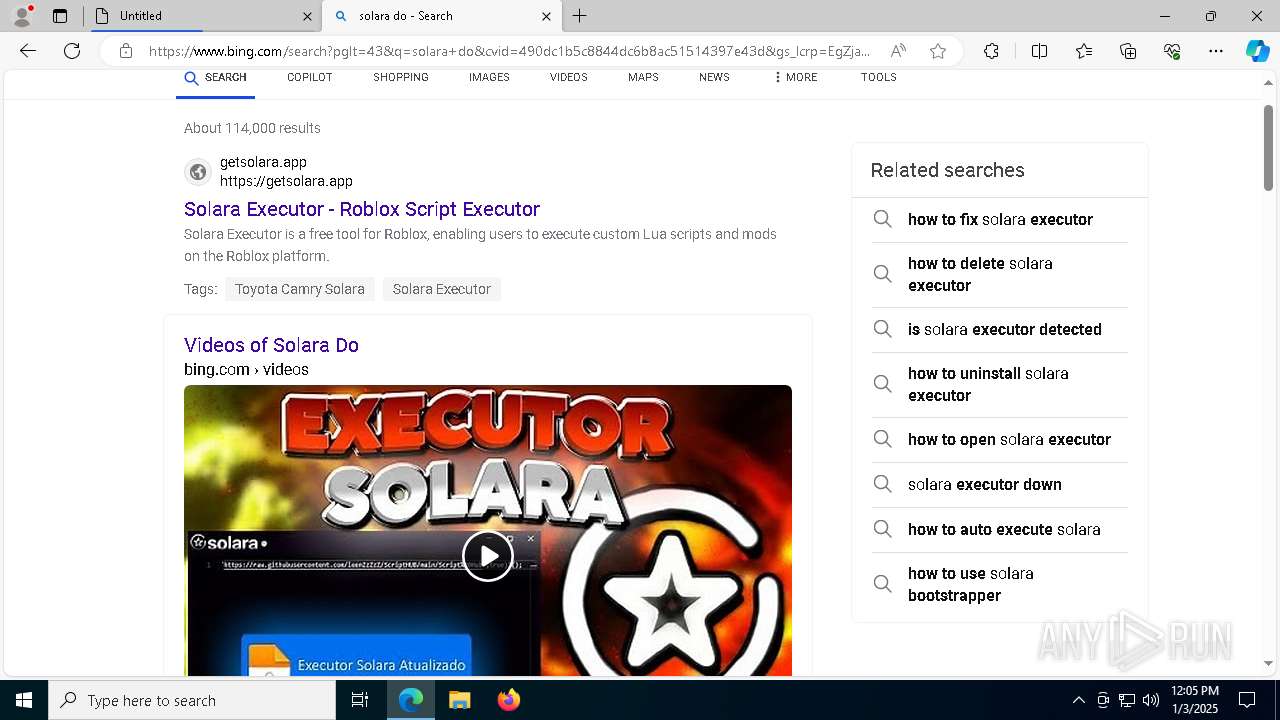Open Settings and more ellipsis menu
The height and width of the screenshot is (720, 1280).
point(1216,51)
